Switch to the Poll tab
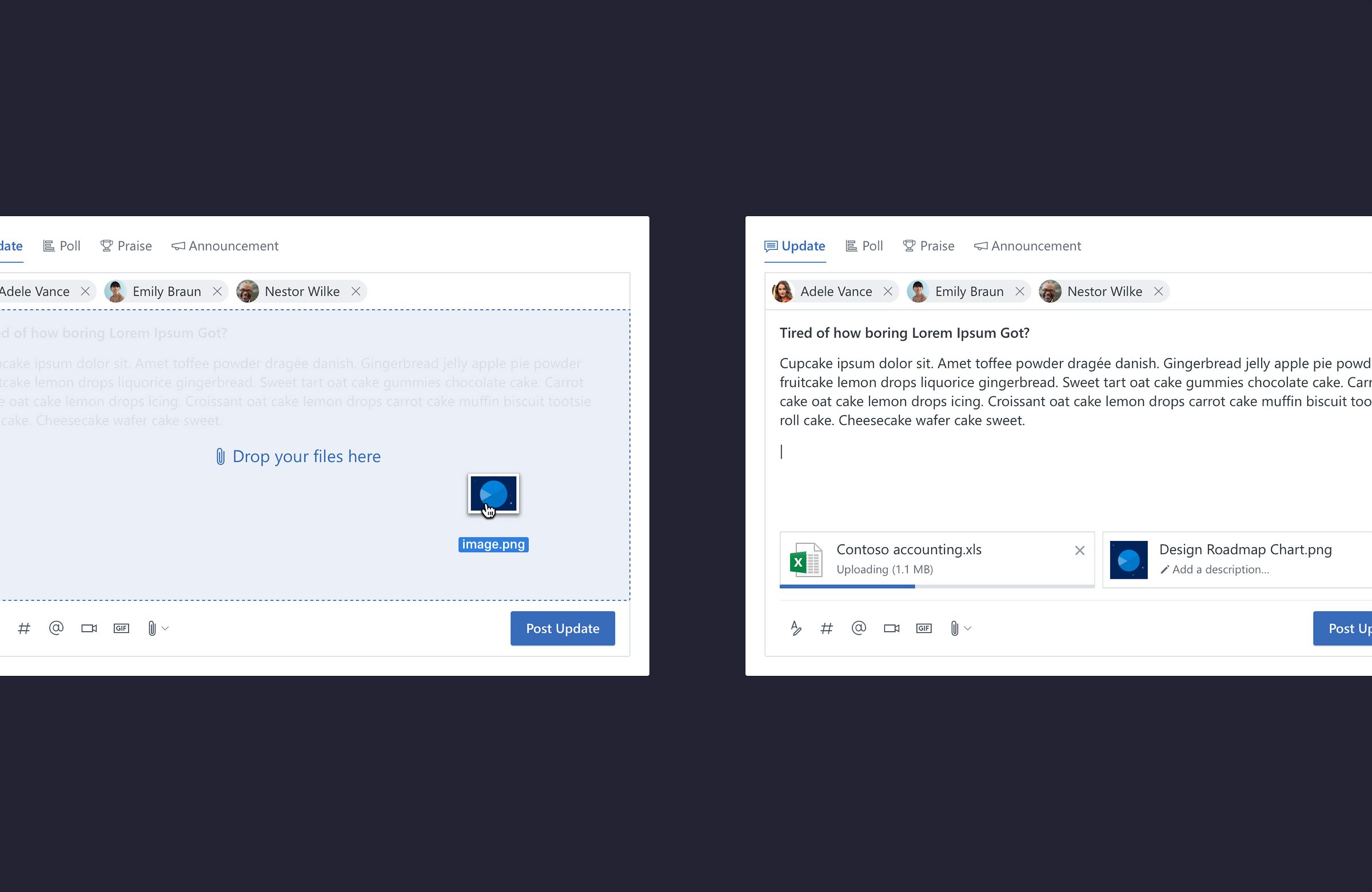 point(61,245)
